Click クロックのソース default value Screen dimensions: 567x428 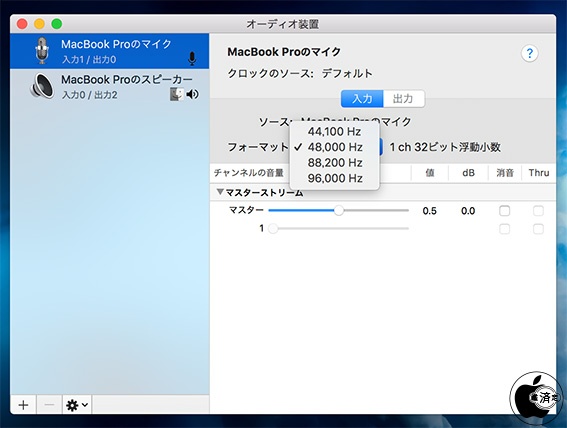pos(347,73)
